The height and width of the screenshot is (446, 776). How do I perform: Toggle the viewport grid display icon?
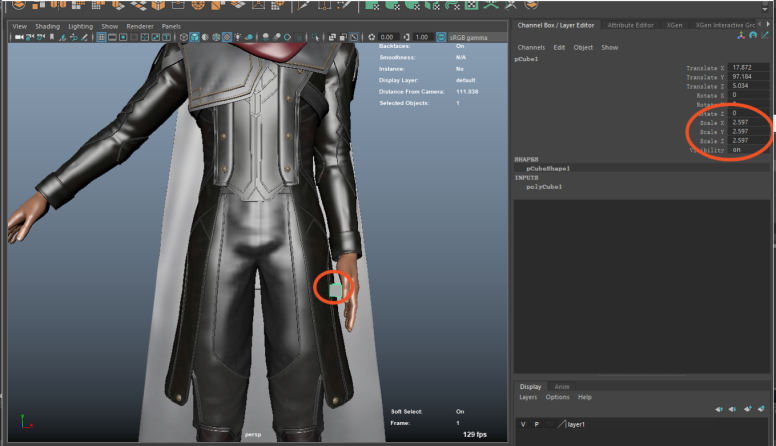[102, 37]
